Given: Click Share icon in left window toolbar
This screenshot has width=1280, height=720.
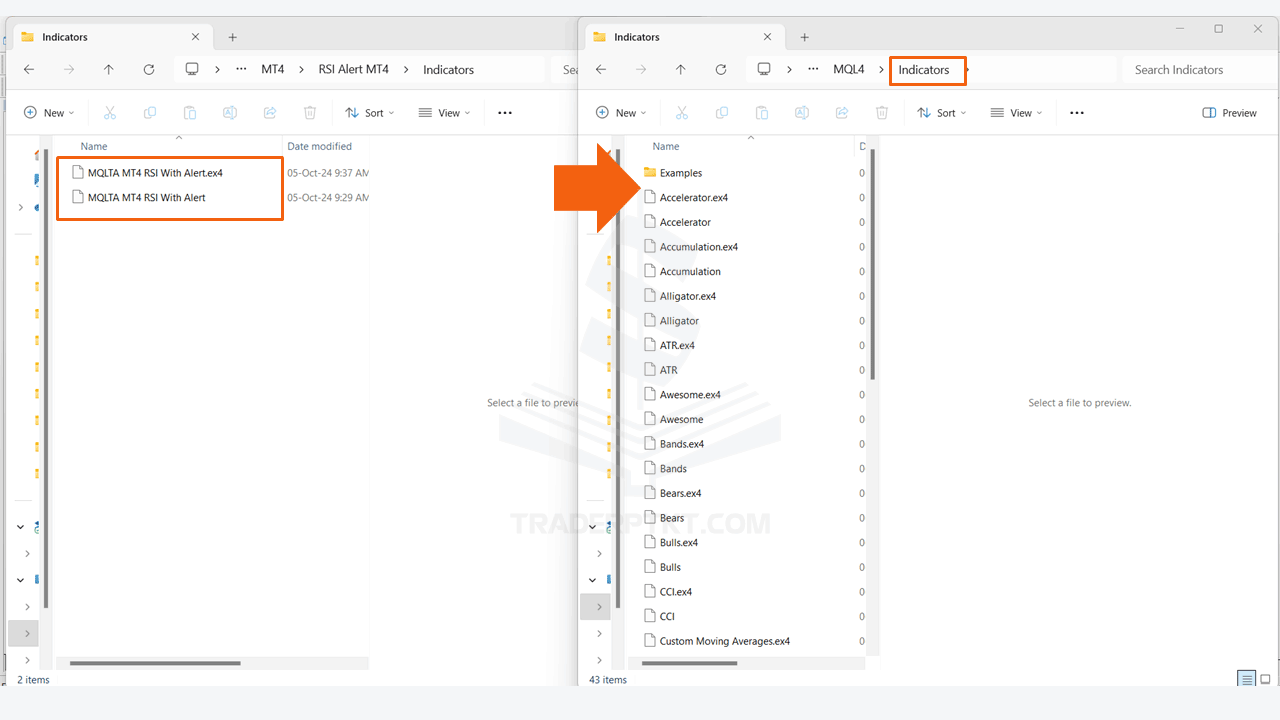Looking at the screenshot, I should [x=270, y=113].
